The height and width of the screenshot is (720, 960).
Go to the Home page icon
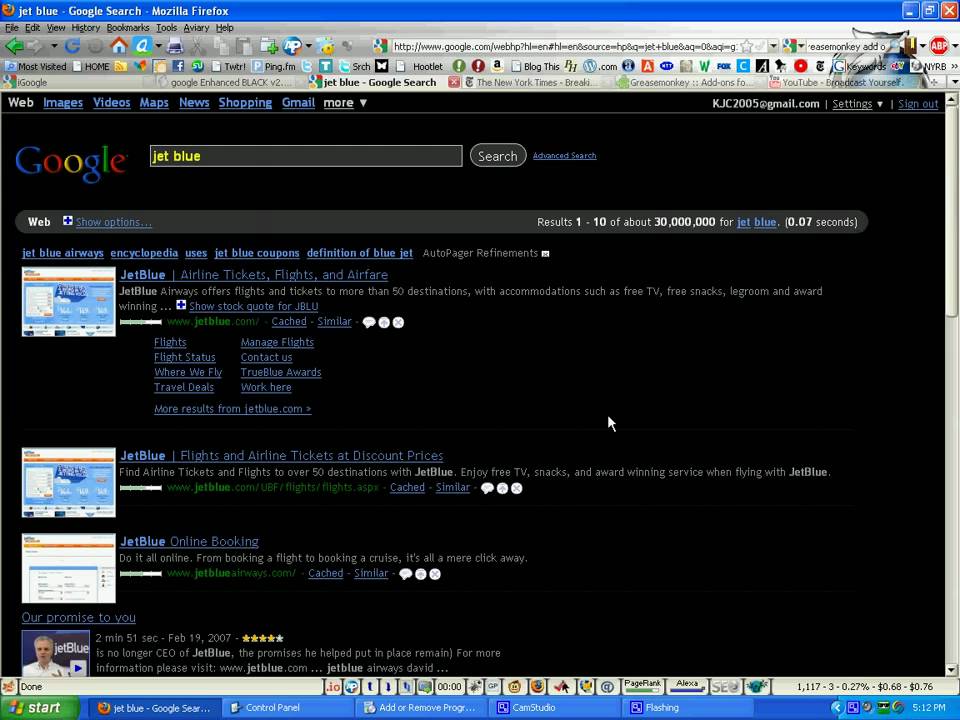pyautogui.click(x=119, y=46)
